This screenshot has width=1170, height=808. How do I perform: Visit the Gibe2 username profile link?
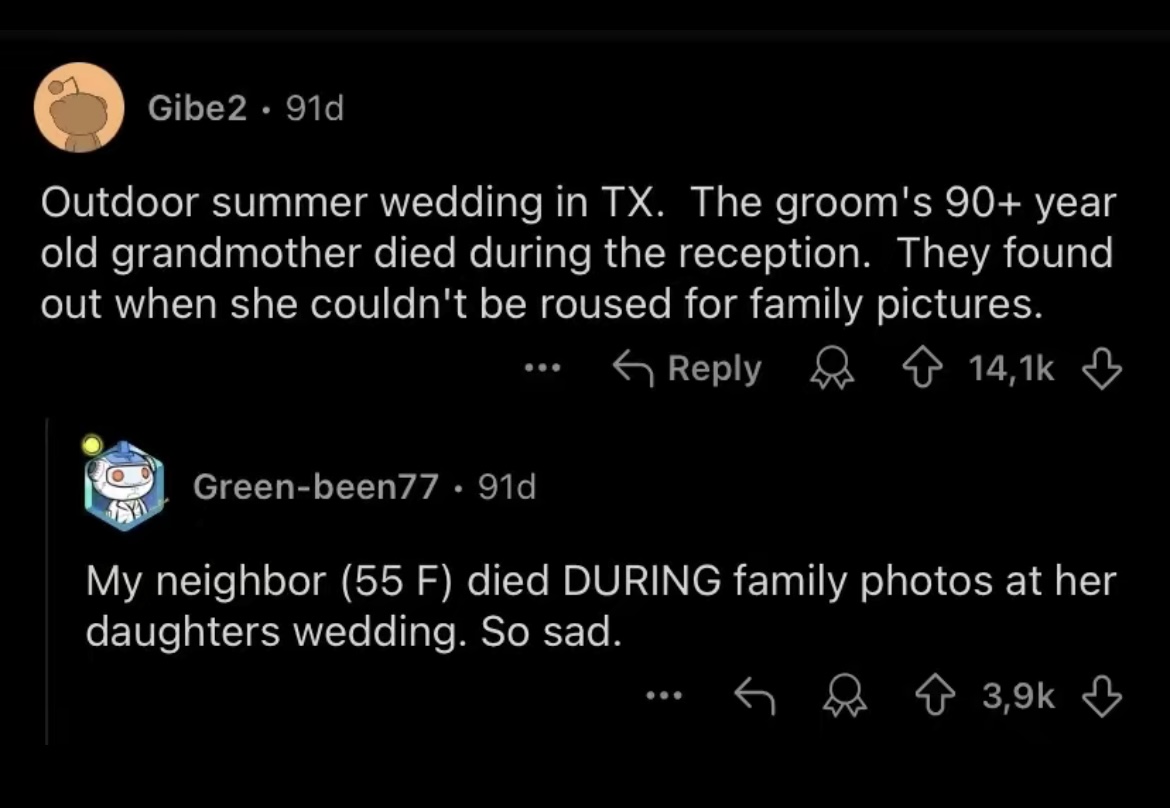(197, 109)
